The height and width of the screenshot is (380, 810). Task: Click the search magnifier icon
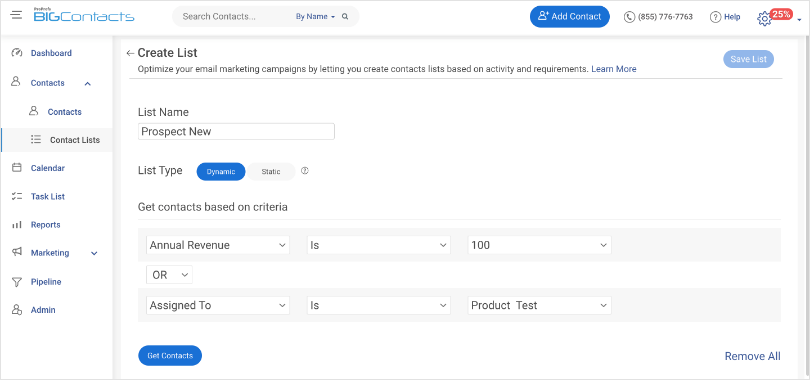[345, 17]
